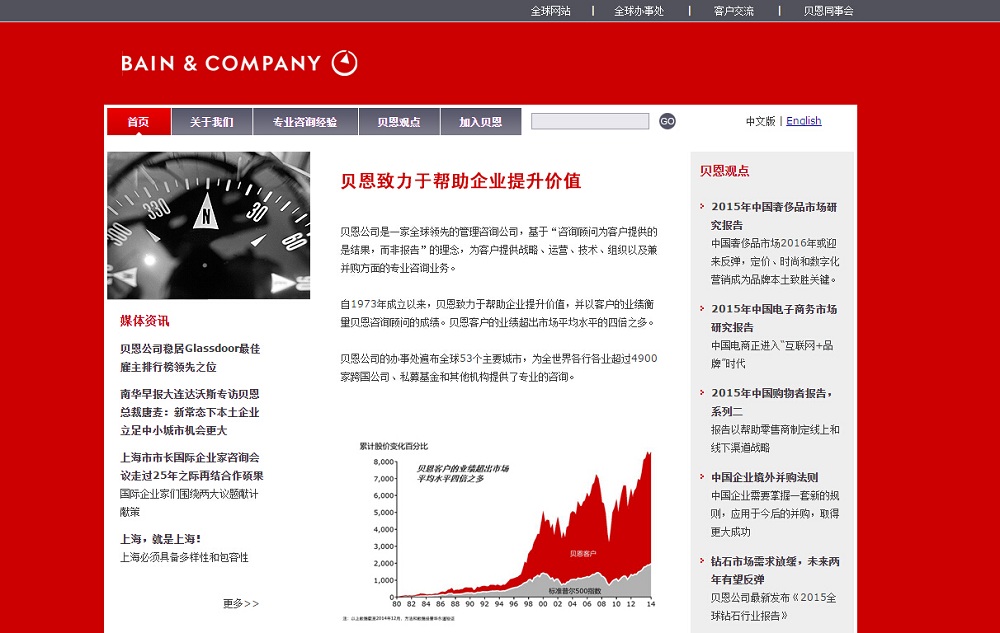Viewport: 1000px width, 633px height.
Task: Click arrow bullet beside 2015年中国电子商务 report
Action: 702,308
